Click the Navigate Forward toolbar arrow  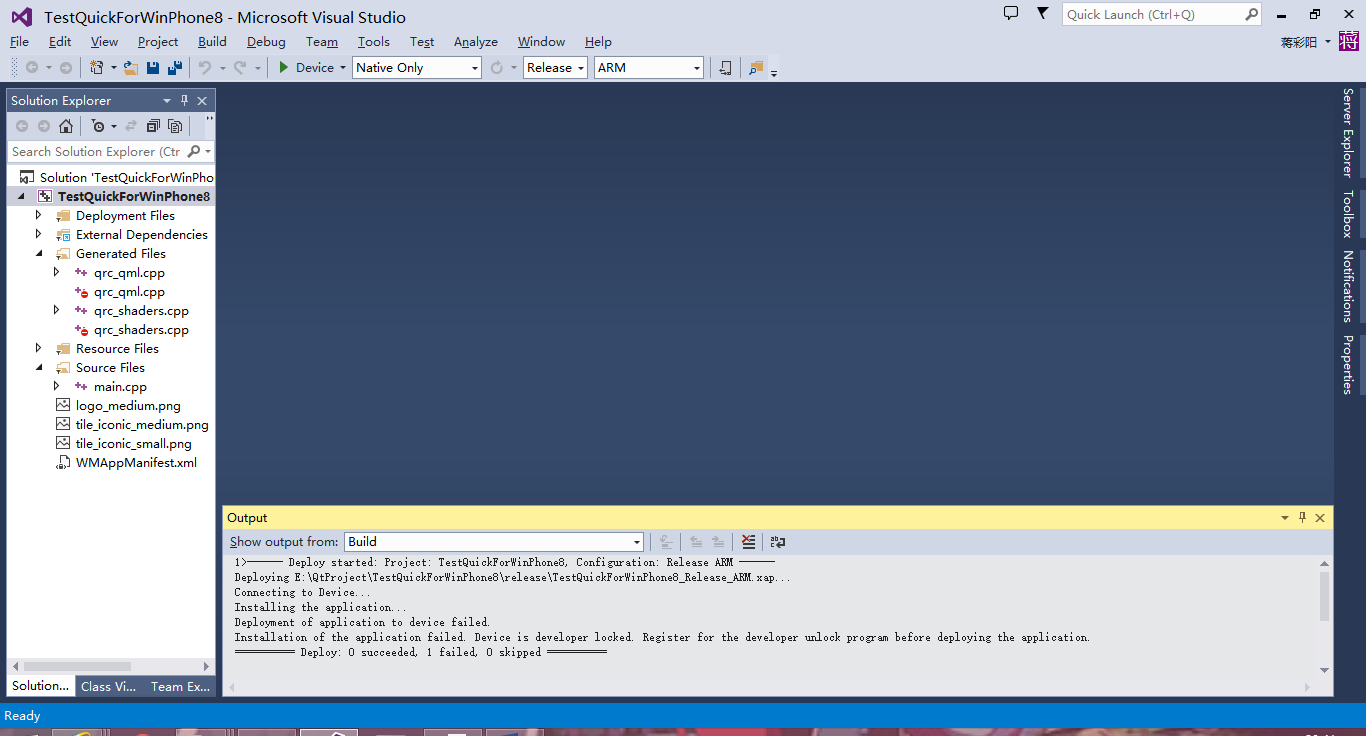pyautogui.click(x=66, y=68)
